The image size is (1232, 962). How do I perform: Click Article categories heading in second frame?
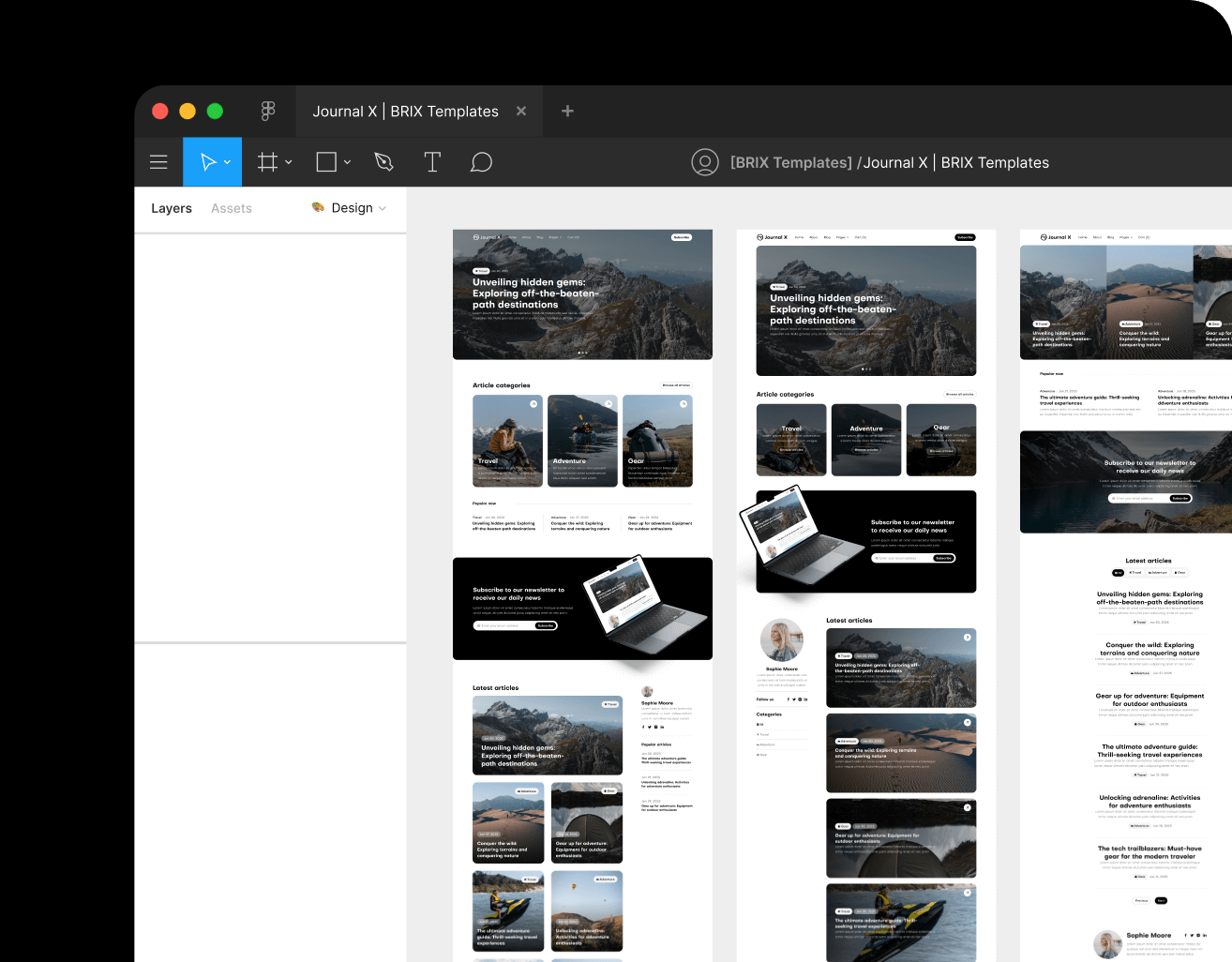(x=785, y=395)
